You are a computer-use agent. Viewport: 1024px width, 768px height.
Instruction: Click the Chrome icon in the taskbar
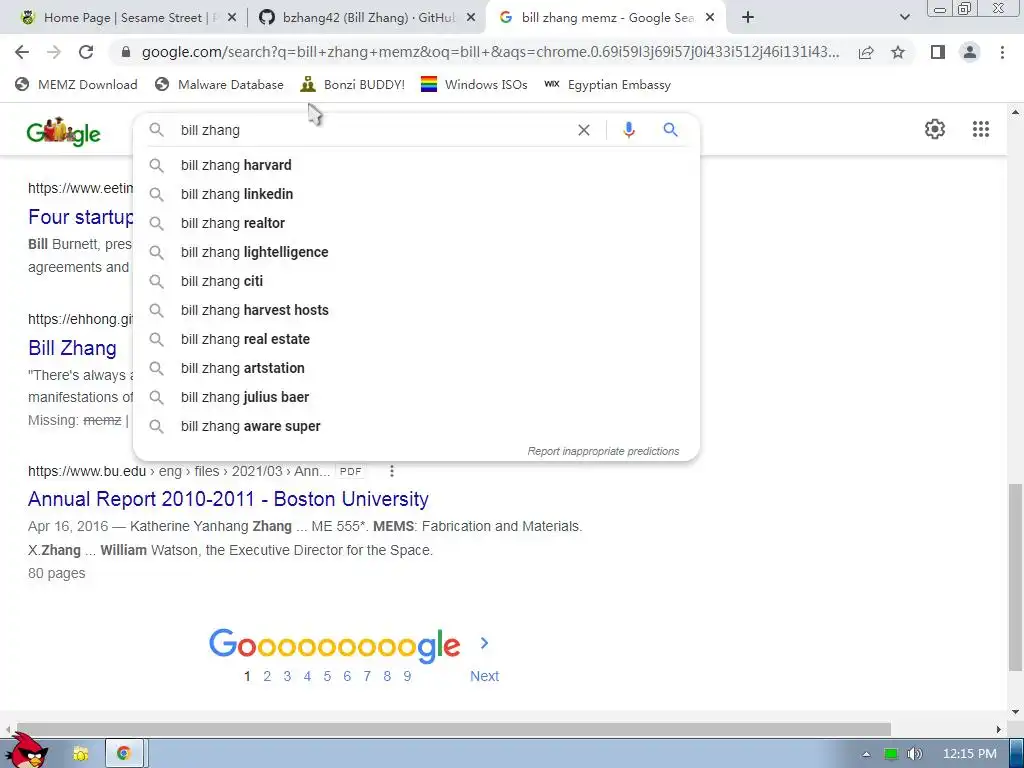point(123,753)
